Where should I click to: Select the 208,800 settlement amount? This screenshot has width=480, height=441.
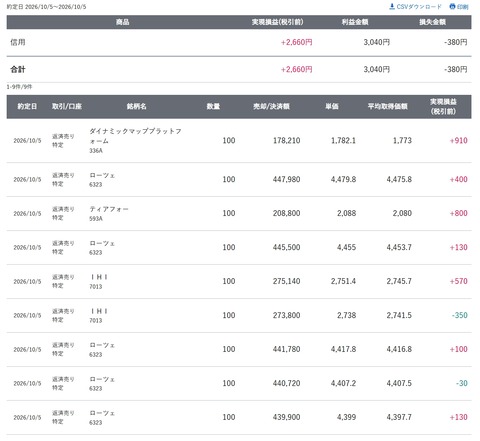click(287, 213)
